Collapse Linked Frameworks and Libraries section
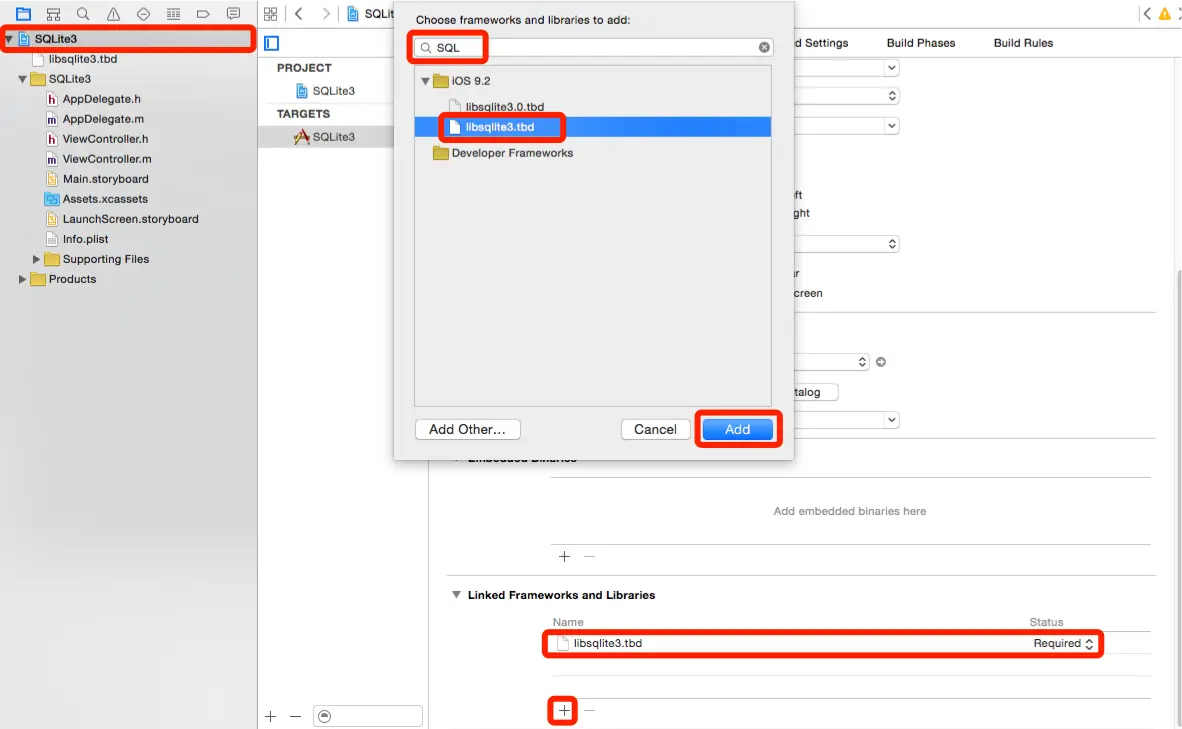 point(456,595)
